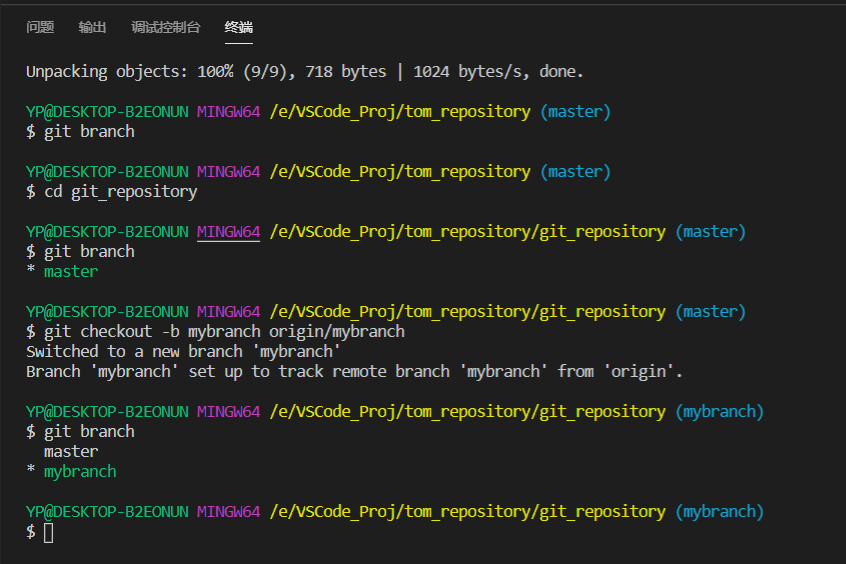This screenshot has height=564, width=846.
Task: Click the underlined MINGW64 text
Action: click(228, 232)
